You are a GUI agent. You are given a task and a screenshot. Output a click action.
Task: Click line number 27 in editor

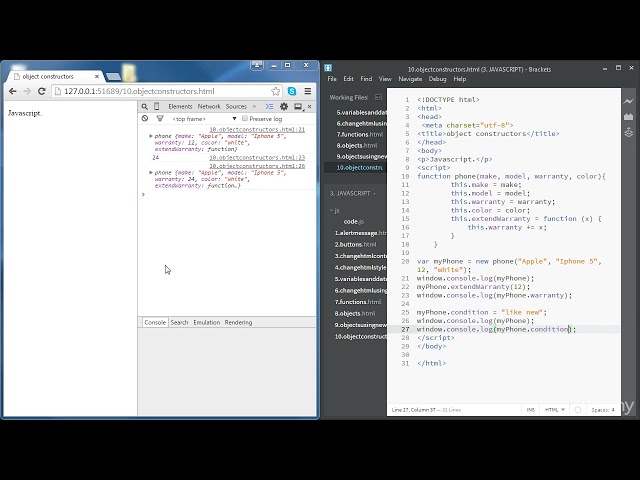[405, 329]
